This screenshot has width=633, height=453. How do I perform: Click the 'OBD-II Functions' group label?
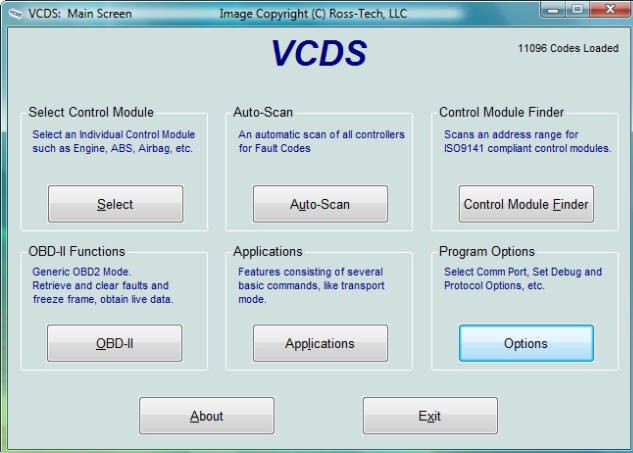[77, 252]
